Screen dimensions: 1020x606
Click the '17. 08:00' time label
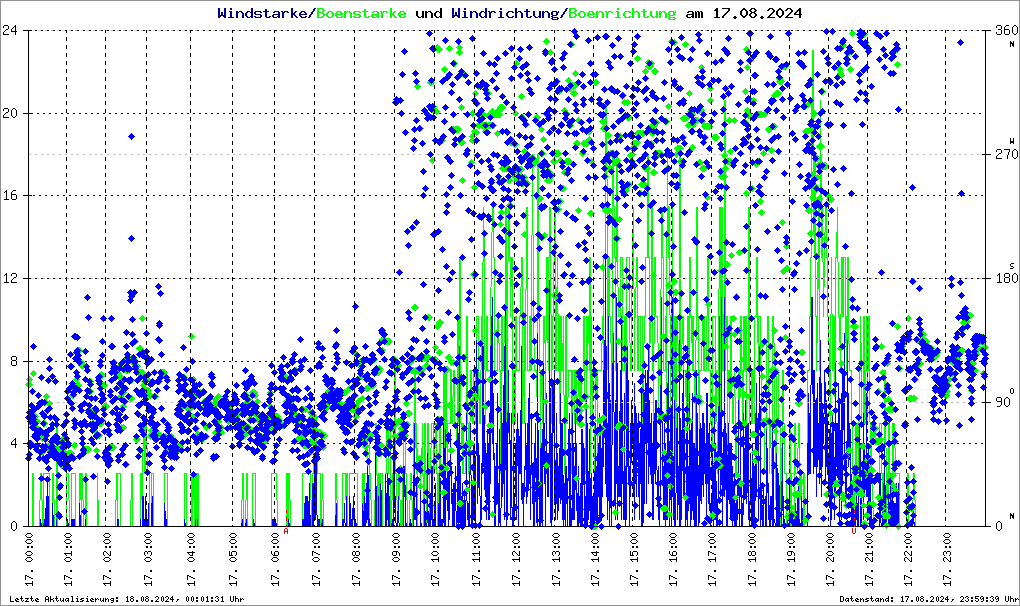pyautogui.click(x=356, y=559)
